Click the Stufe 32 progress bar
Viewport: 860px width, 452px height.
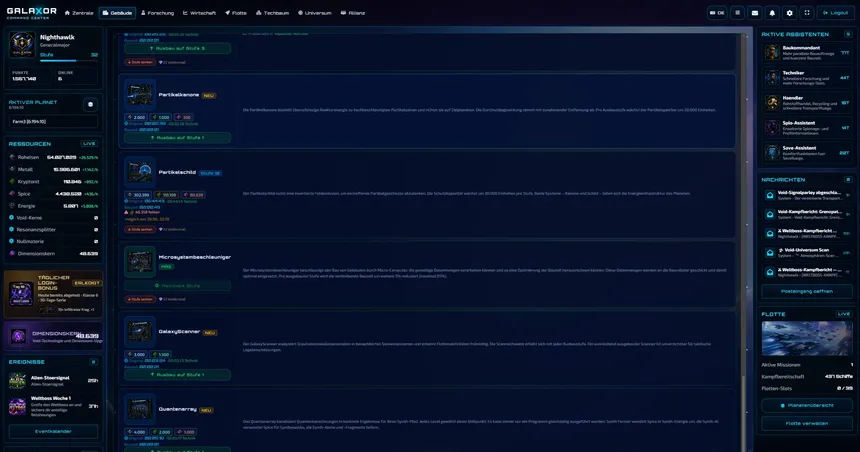pos(69,60)
